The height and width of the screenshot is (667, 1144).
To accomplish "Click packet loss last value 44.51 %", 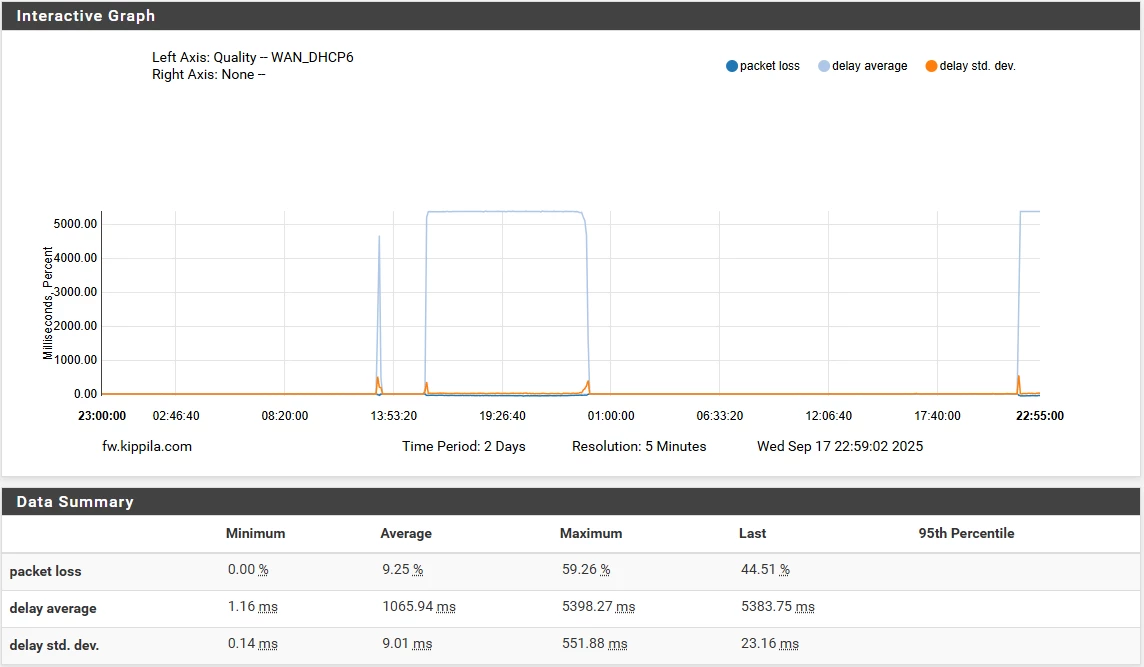I will pos(765,569).
